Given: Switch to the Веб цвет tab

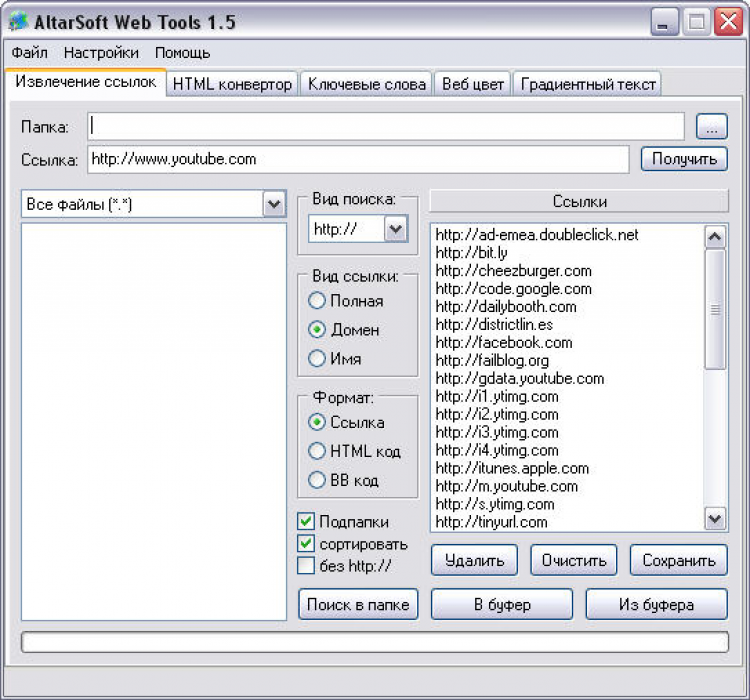Looking at the screenshot, I should (x=473, y=84).
